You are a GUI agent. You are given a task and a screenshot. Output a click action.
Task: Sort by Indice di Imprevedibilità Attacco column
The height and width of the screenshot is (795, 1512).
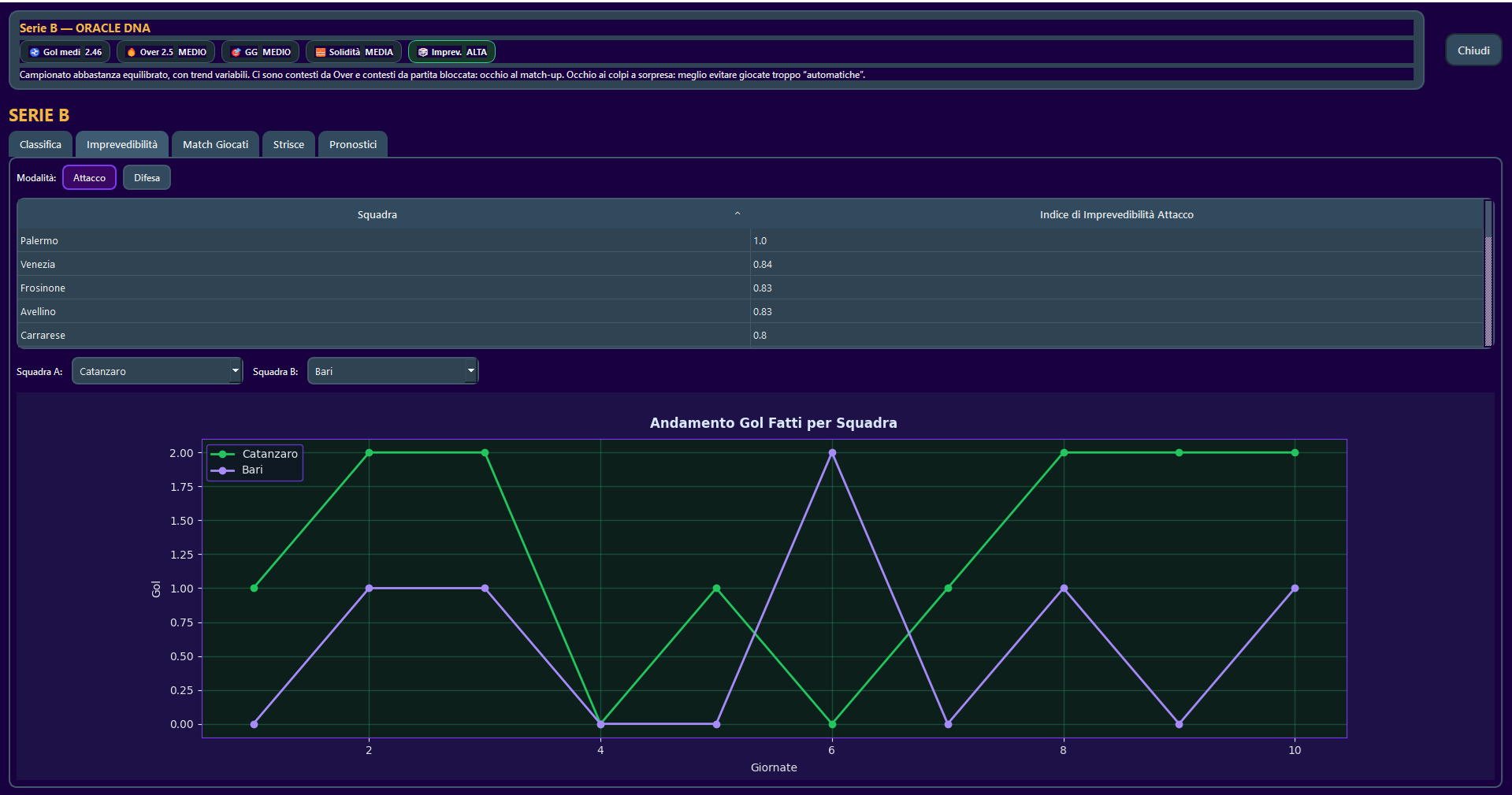[x=1116, y=214]
